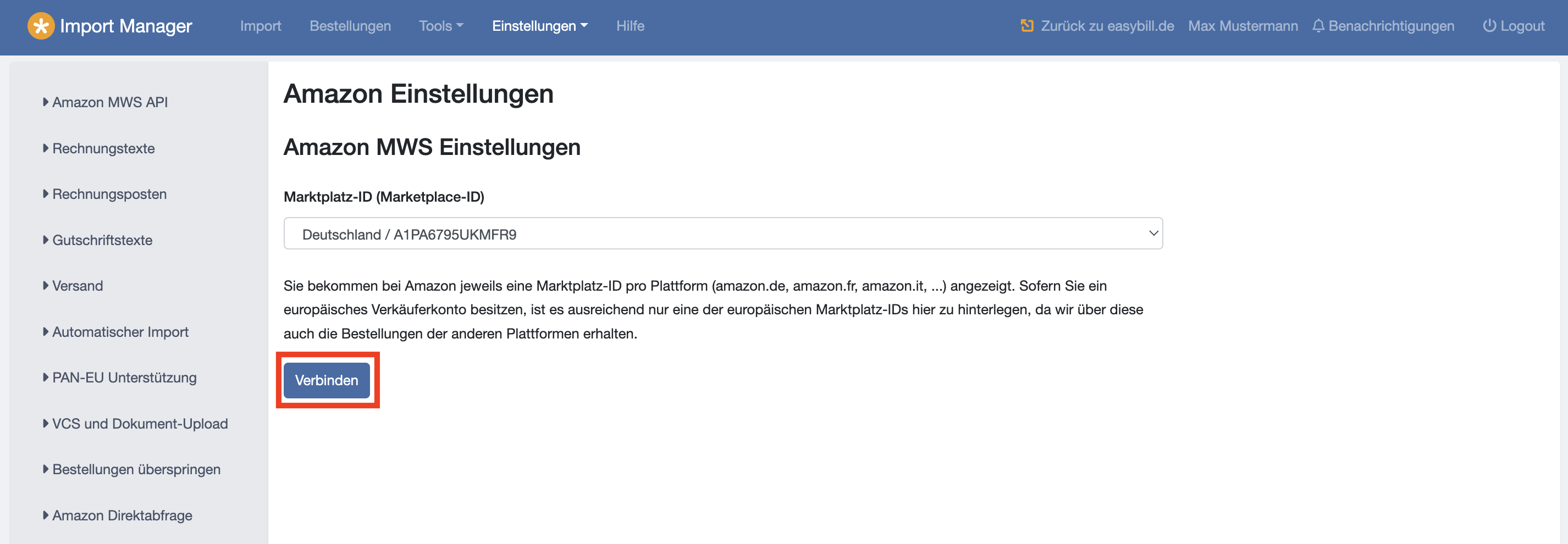Open the Max Mustermann account link
The height and width of the screenshot is (544, 1568).
click(x=1243, y=26)
